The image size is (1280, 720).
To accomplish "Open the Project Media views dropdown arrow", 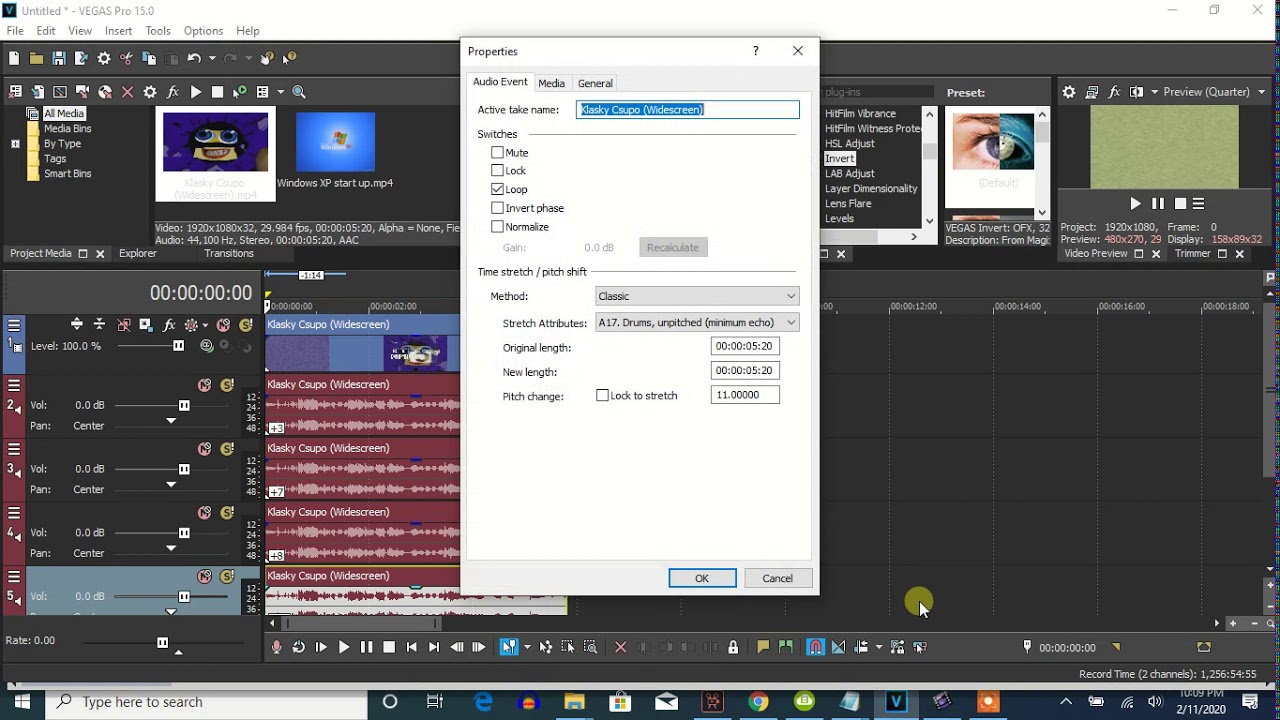I will click(x=280, y=92).
